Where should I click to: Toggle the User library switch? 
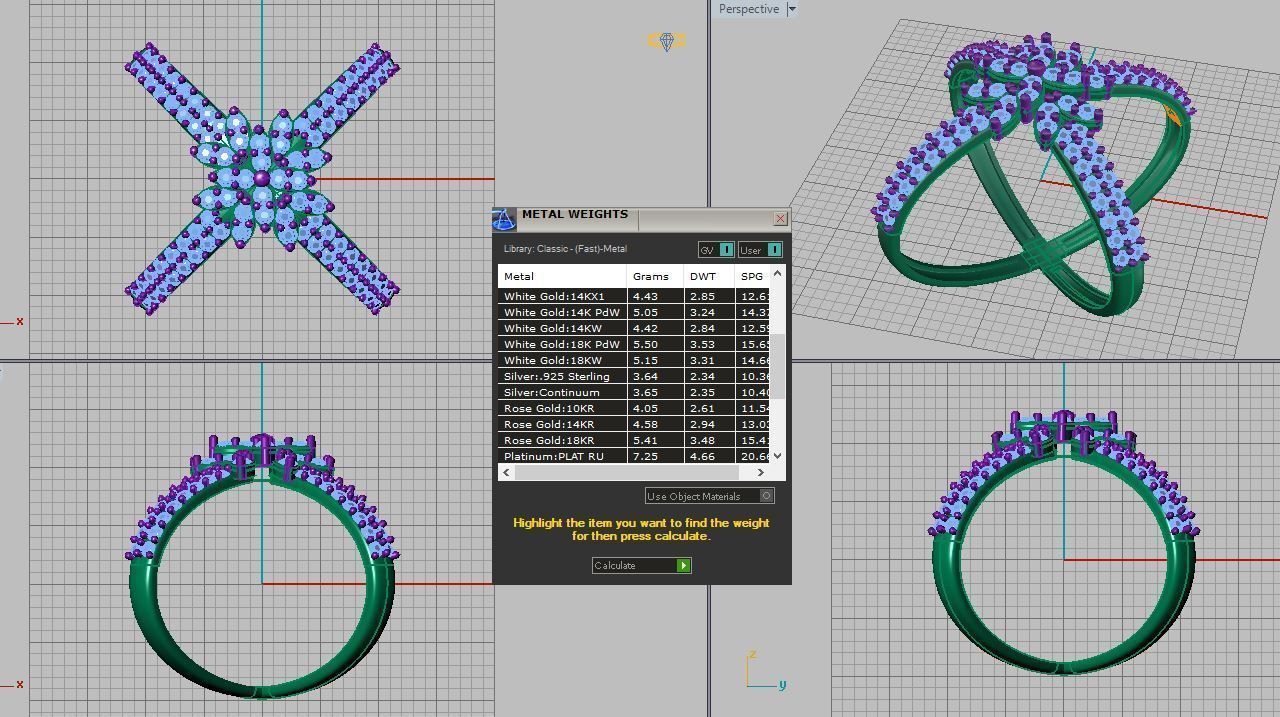tap(760, 250)
